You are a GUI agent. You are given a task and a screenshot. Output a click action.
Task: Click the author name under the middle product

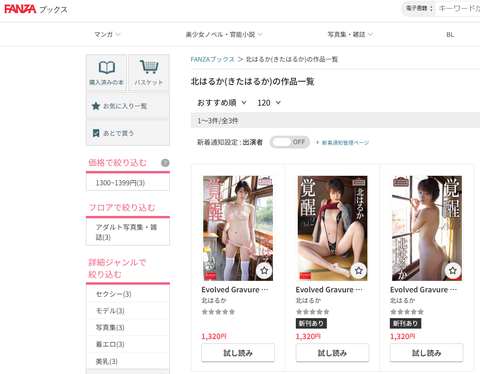pyautogui.click(x=308, y=300)
